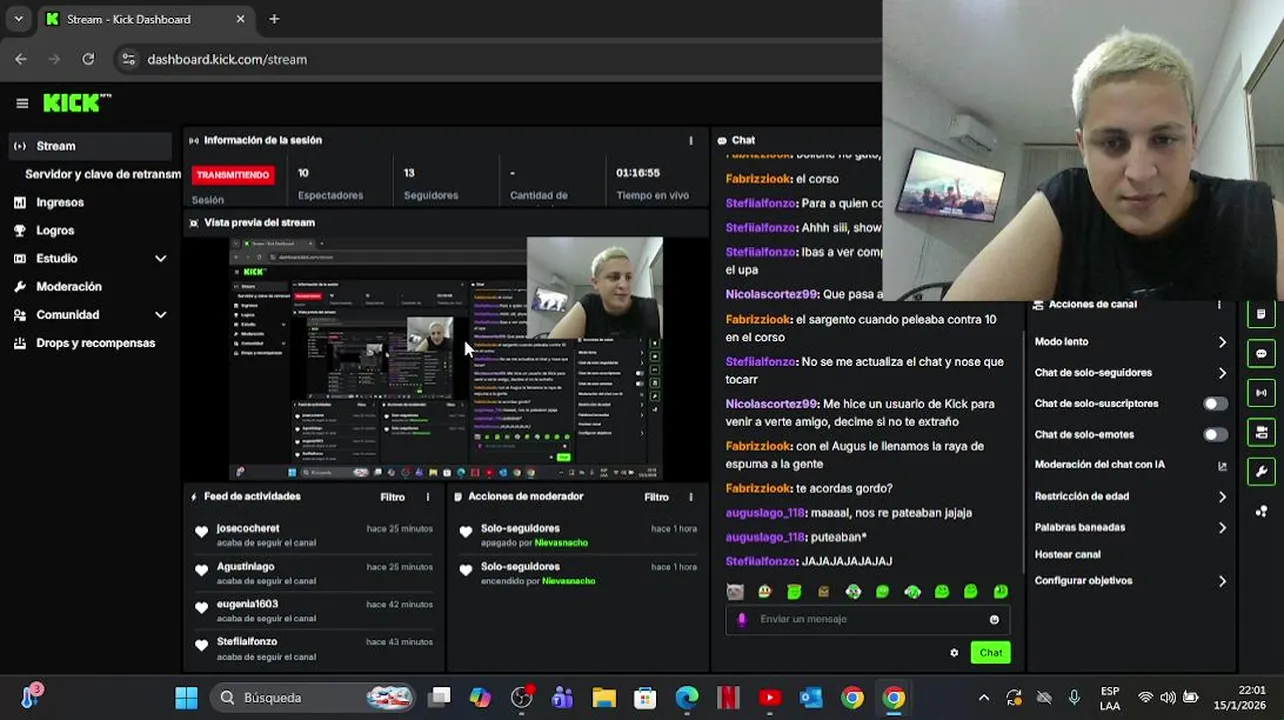Screen dimensions: 1284x720
Task: Click the green KICK logo
Action: pyautogui.click(x=77, y=103)
